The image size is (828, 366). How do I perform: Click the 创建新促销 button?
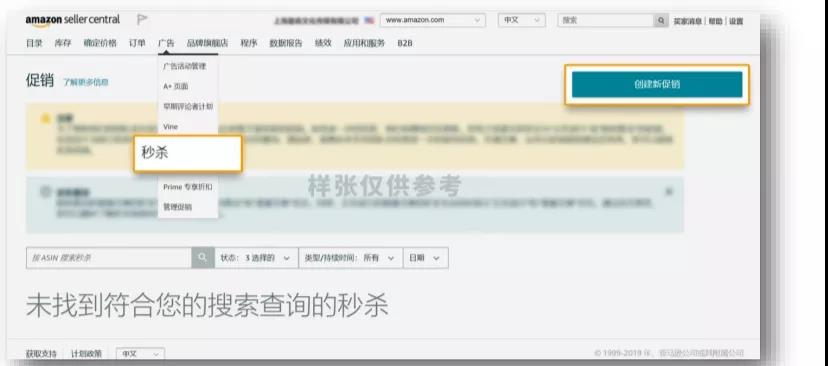point(657,85)
